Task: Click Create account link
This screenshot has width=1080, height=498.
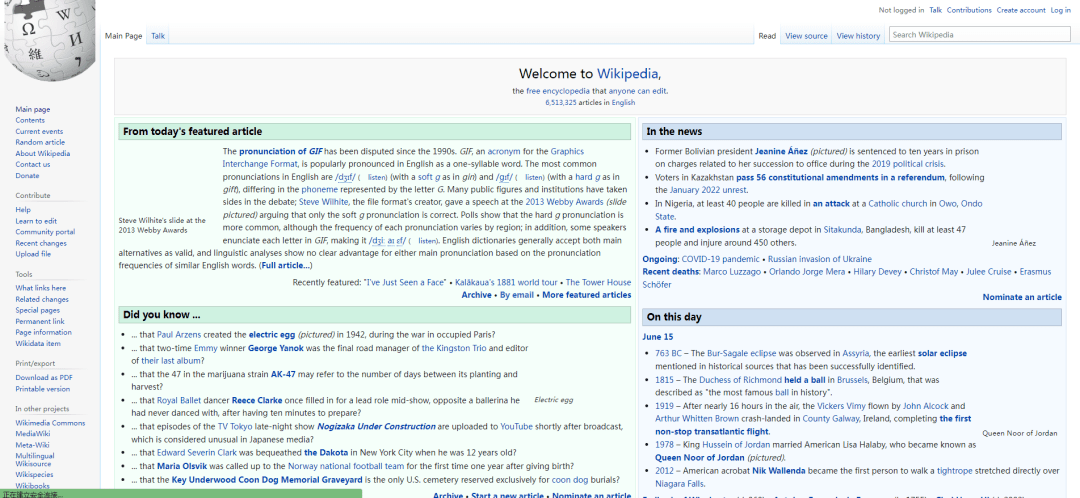Action: pyautogui.click(x=1021, y=10)
